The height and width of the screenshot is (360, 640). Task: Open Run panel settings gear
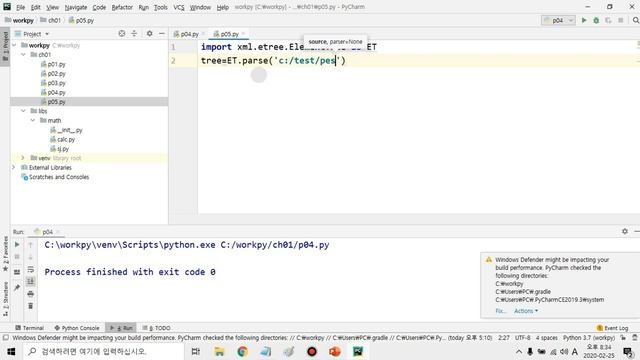click(624, 231)
